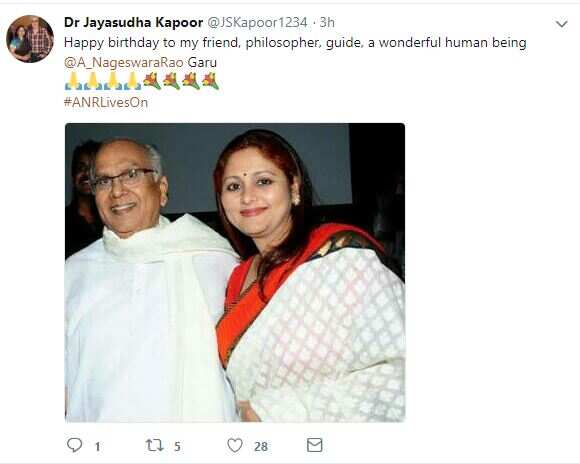Like the tweet with the heart icon
Viewport: 580px width, 464px height.
(235, 445)
